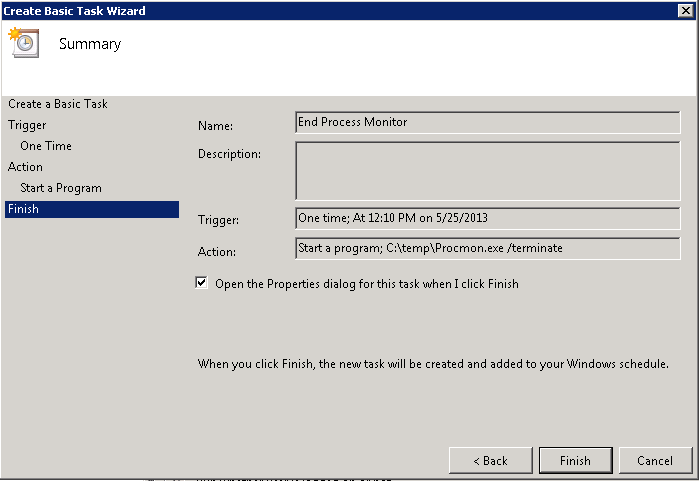The width and height of the screenshot is (699, 481).
Task: Click inside the empty Description box
Action: pyautogui.click(x=487, y=170)
